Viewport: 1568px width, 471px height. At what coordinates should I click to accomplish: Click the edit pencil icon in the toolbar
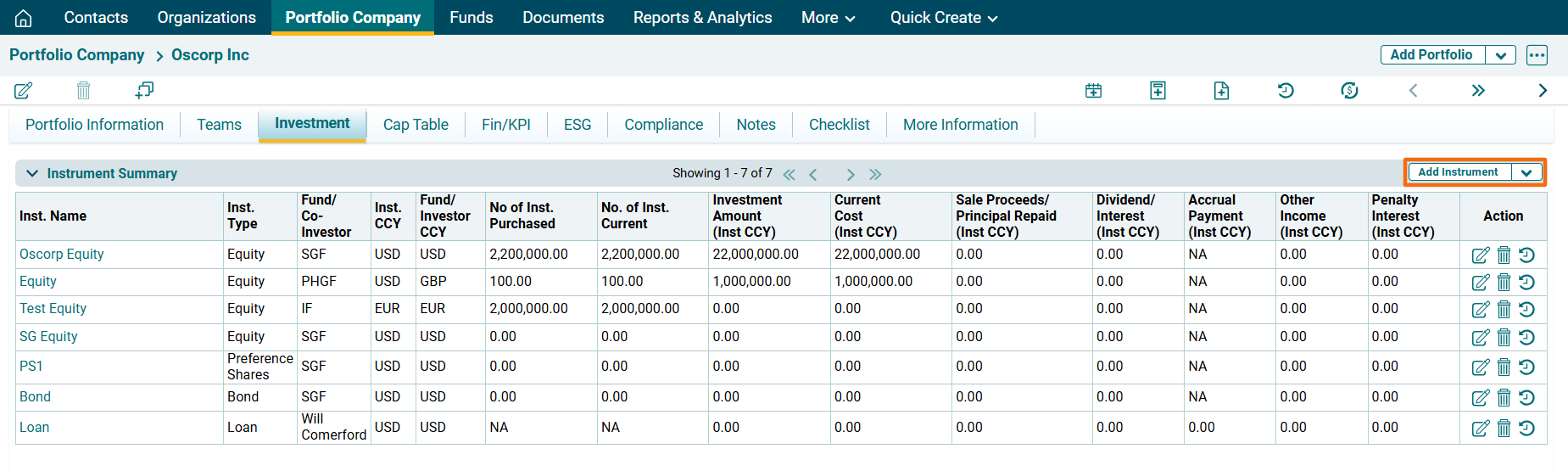[24, 91]
